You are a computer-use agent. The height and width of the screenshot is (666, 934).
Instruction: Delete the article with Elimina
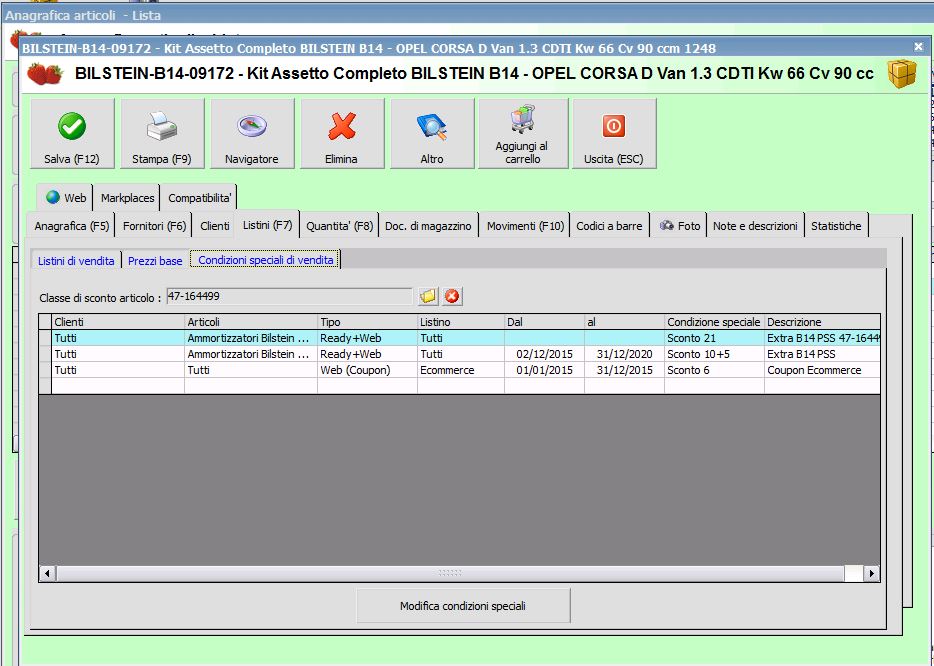click(342, 133)
